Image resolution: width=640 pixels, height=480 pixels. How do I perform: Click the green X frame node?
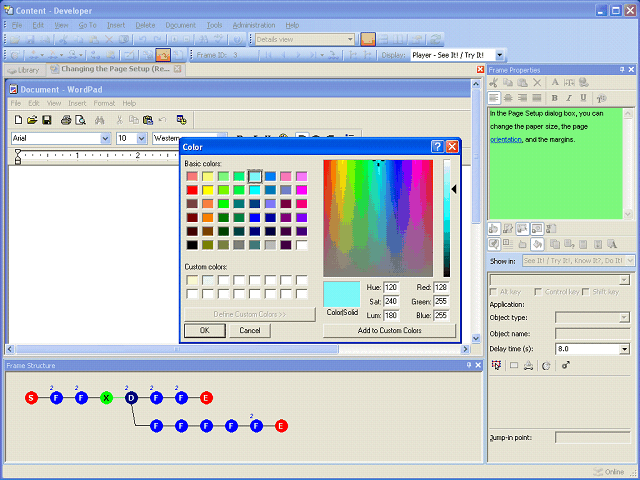pyautogui.click(x=107, y=398)
